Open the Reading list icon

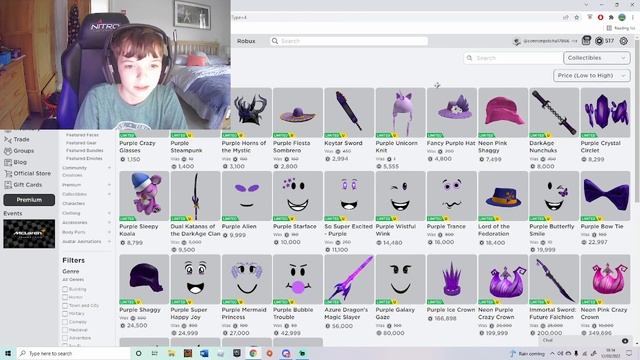[x=609, y=28]
